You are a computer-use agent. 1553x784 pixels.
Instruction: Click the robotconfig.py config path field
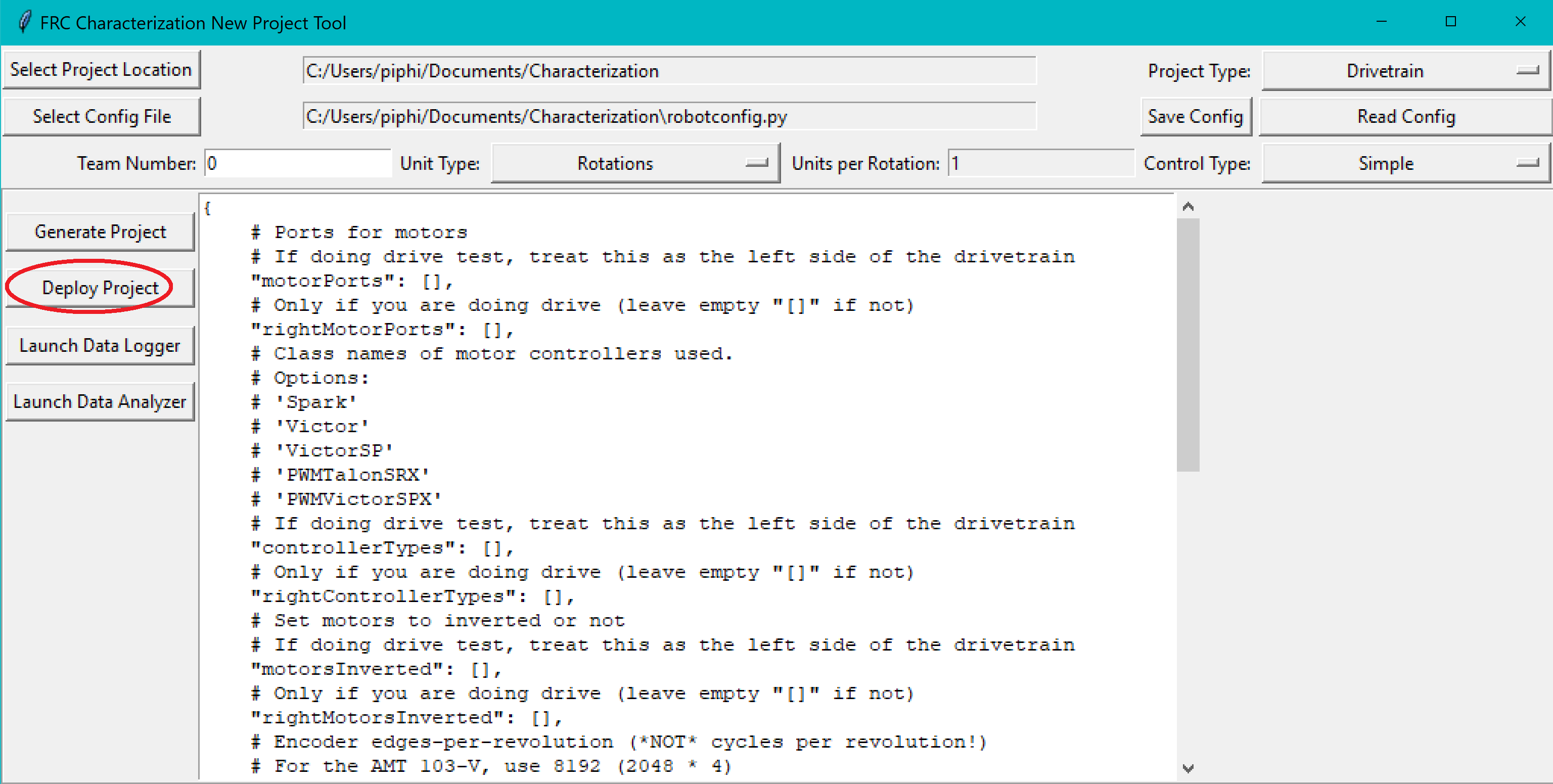click(669, 116)
